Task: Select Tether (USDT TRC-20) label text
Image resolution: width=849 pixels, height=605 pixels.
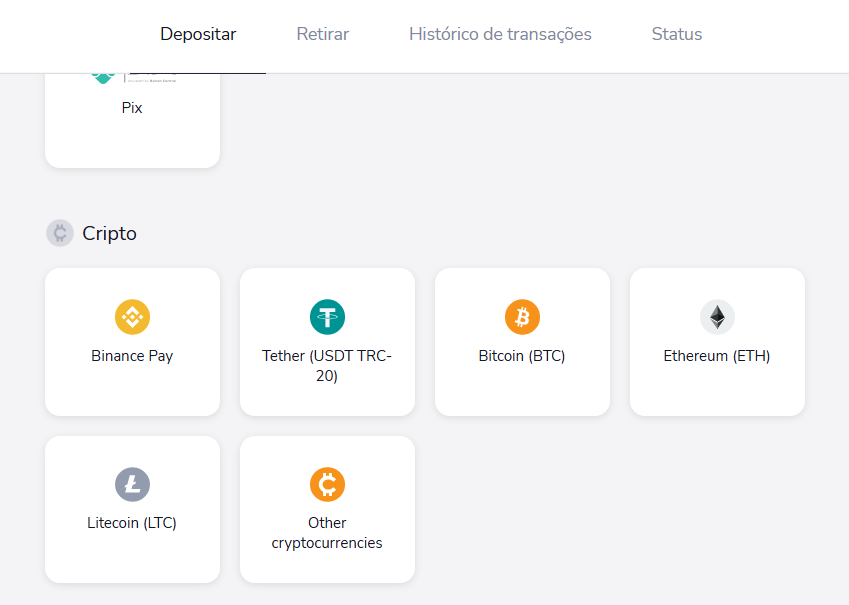Action: pyautogui.click(x=327, y=366)
